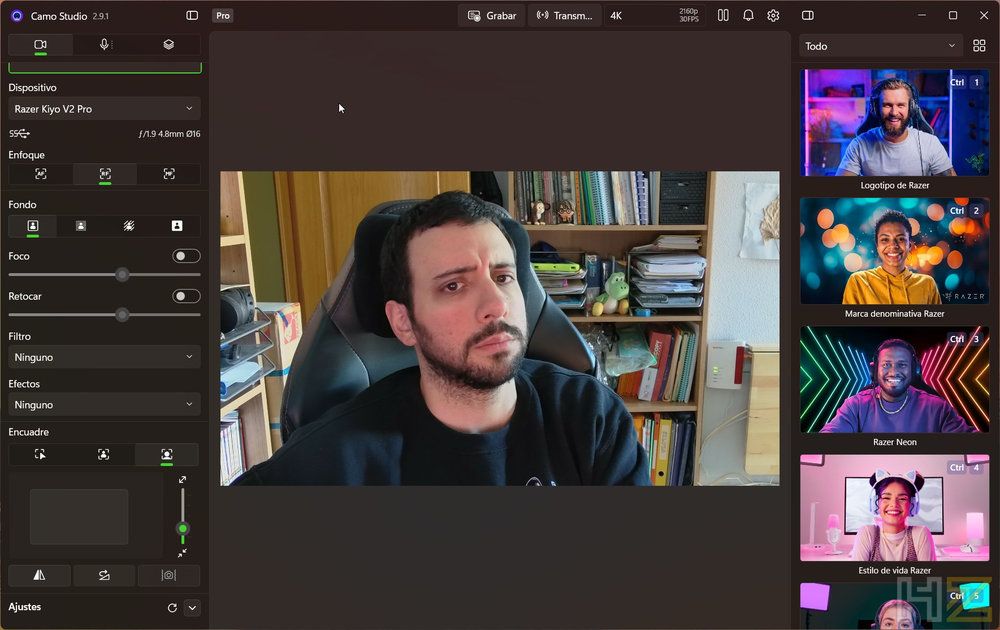Click the lens info f/1.9 4.8mm text
Image resolution: width=1000 pixels, height=630 pixels.
(x=170, y=134)
